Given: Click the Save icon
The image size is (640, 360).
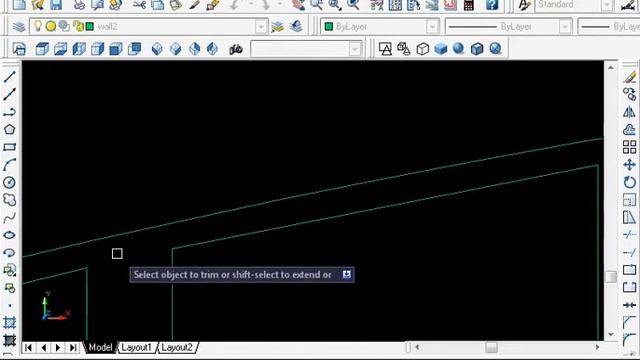Looking at the screenshot, I should (56, 5).
